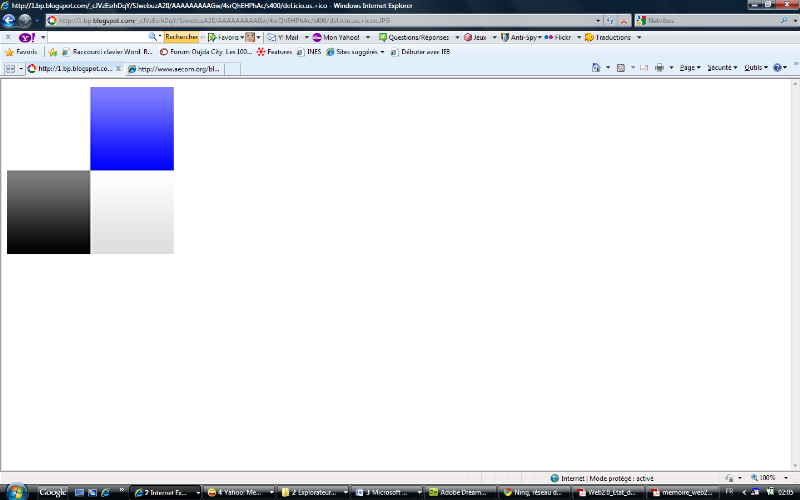
Task: Click the RSS feeds icon
Action: (620, 67)
